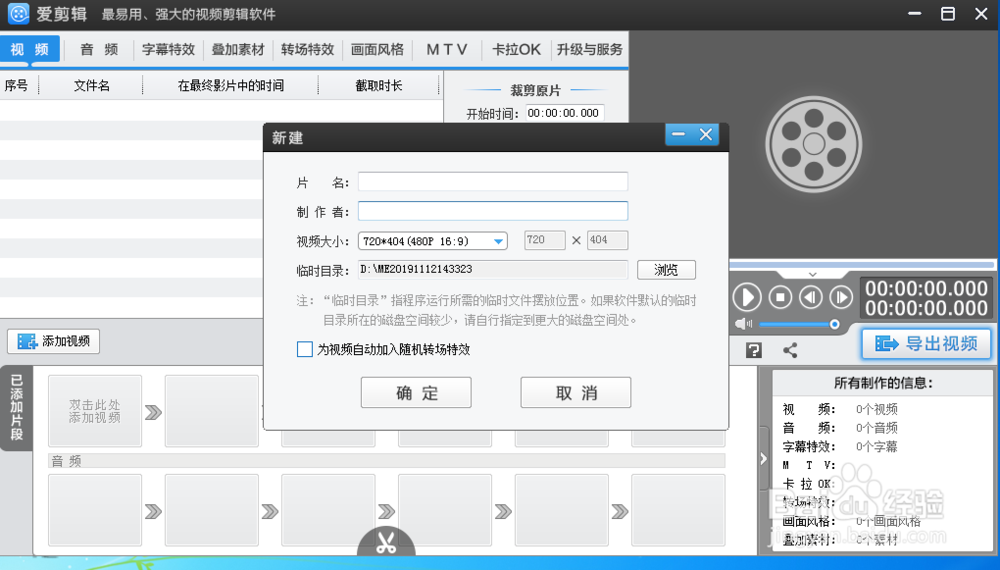Click the 取消 button

click(576, 392)
